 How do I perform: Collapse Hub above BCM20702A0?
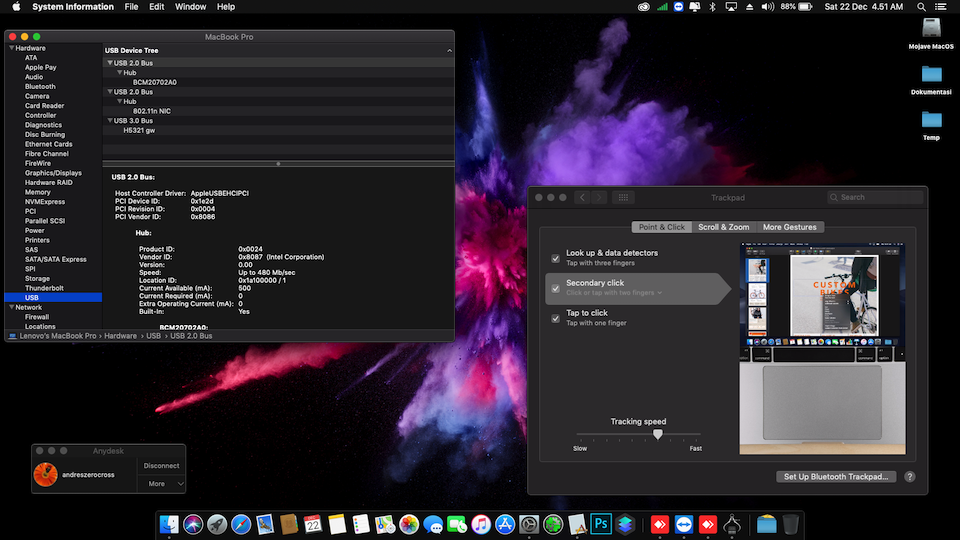coord(119,73)
